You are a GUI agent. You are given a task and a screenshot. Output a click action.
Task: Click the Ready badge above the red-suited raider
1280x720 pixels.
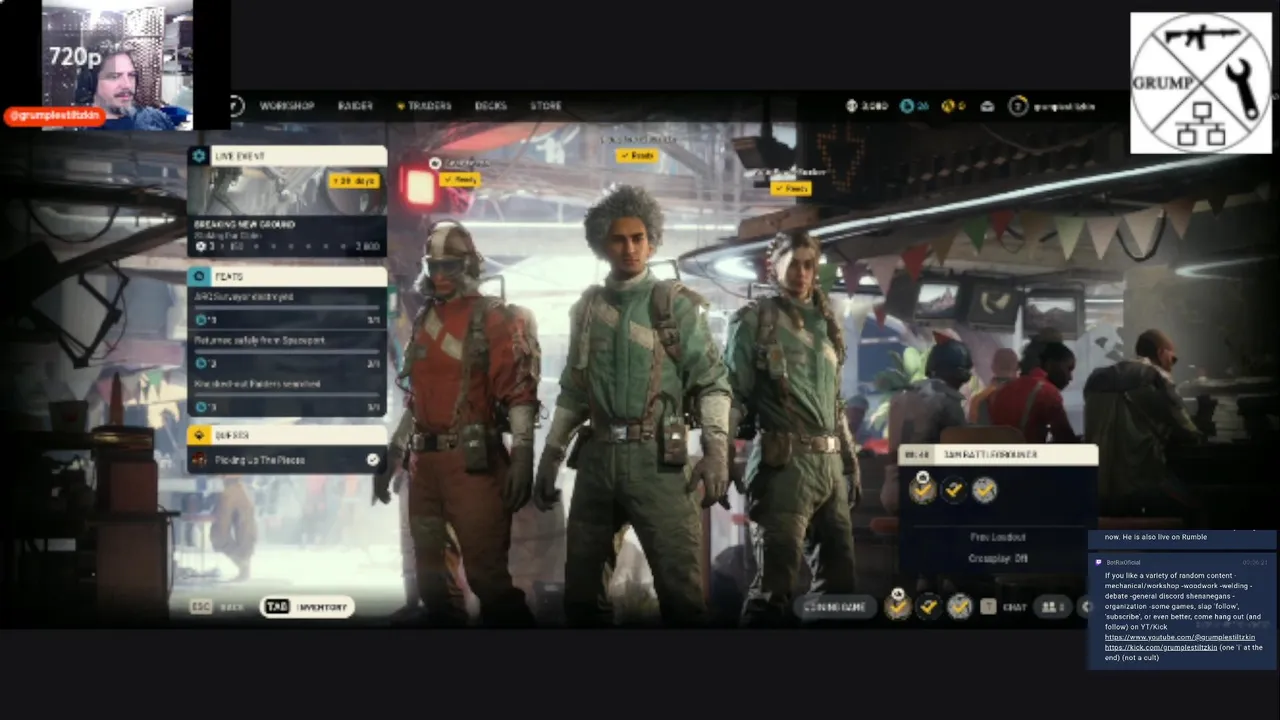coord(461,180)
